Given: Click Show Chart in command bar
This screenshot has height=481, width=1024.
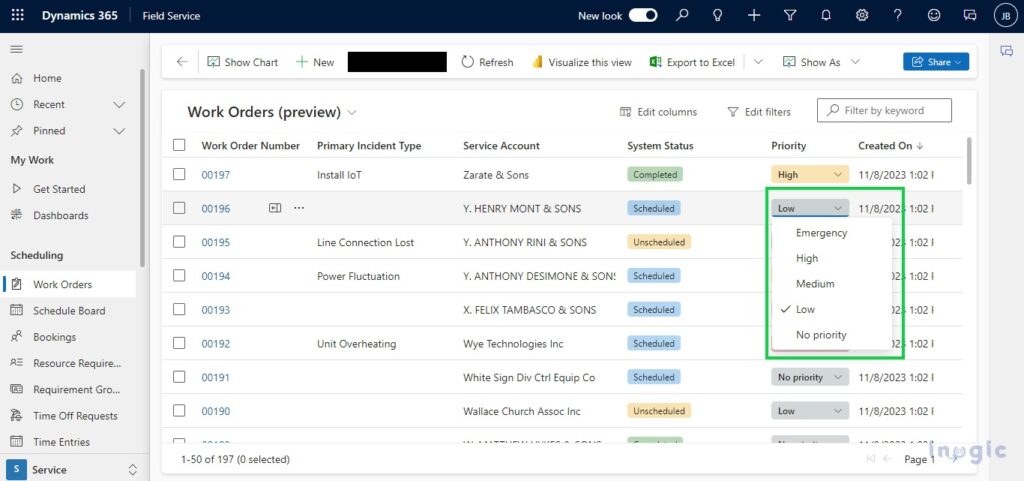Looking at the screenshot, I should 242,62.
